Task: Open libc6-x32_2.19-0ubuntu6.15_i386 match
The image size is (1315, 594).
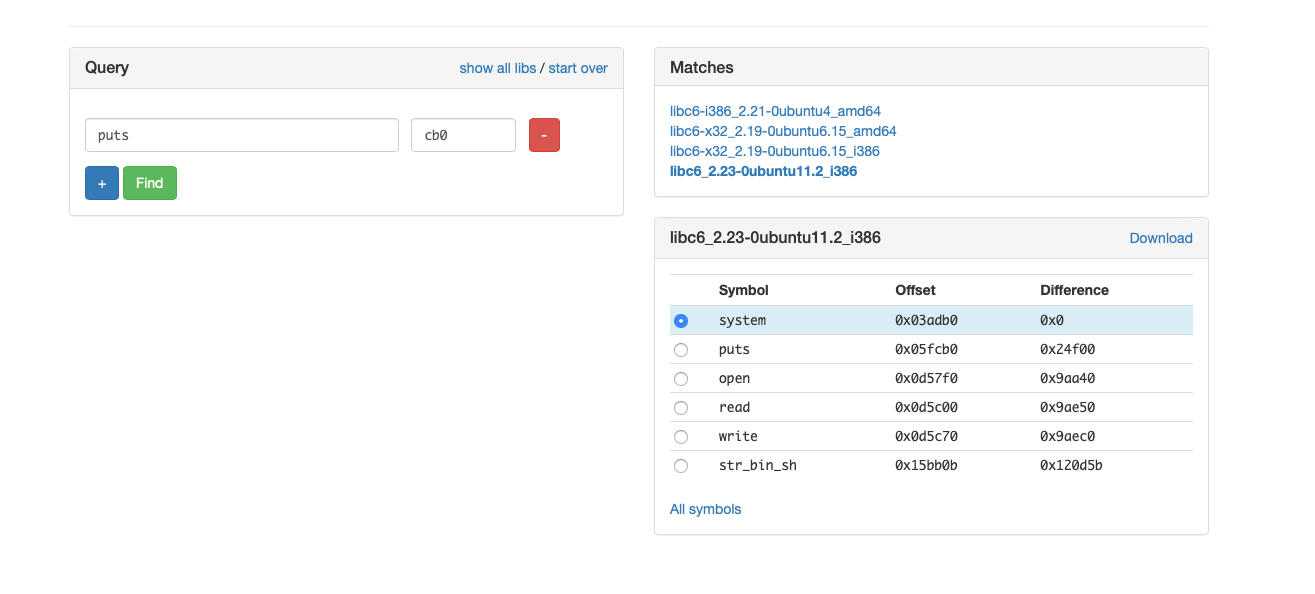Action: point(775,151)
